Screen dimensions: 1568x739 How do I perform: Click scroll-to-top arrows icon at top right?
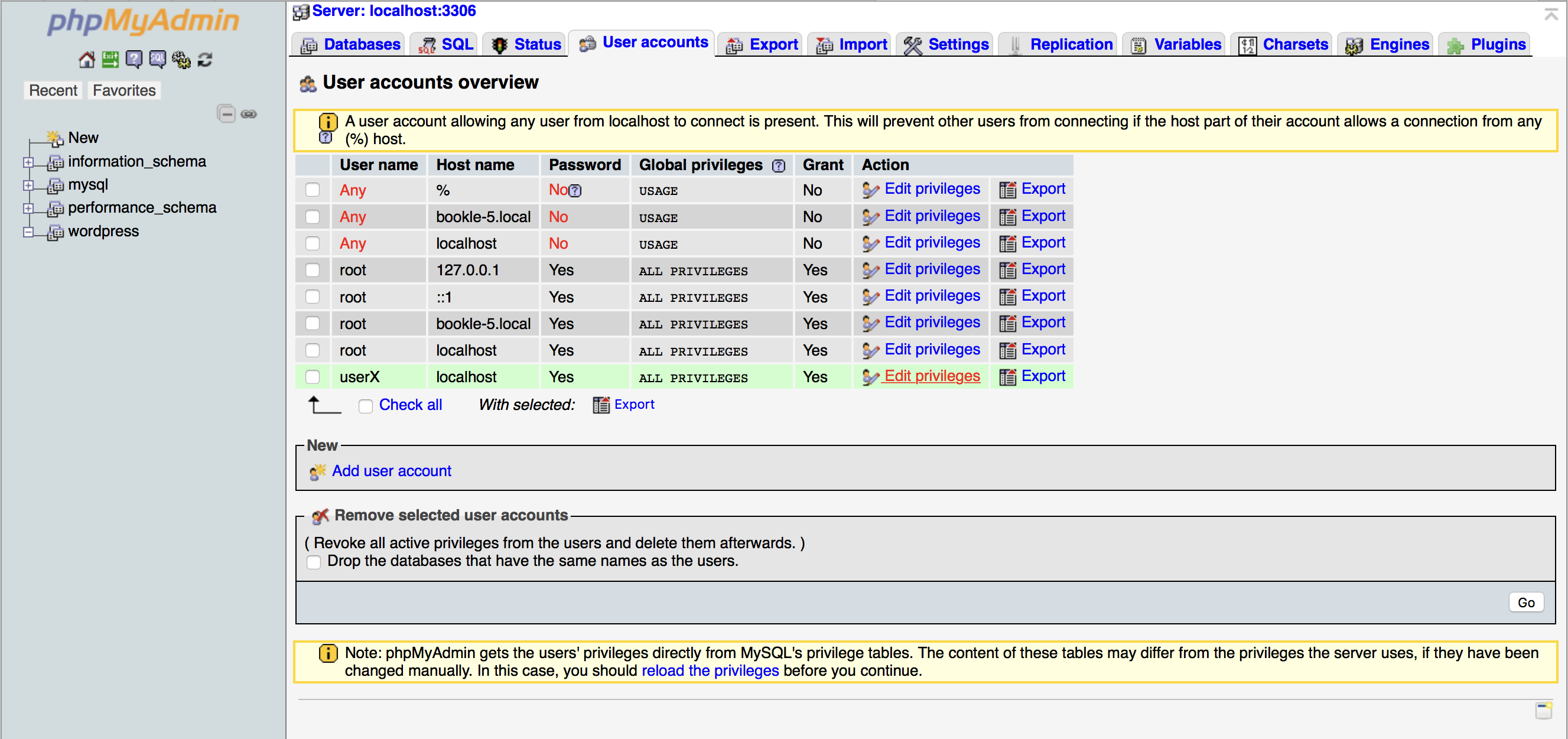coord(1551,14)
